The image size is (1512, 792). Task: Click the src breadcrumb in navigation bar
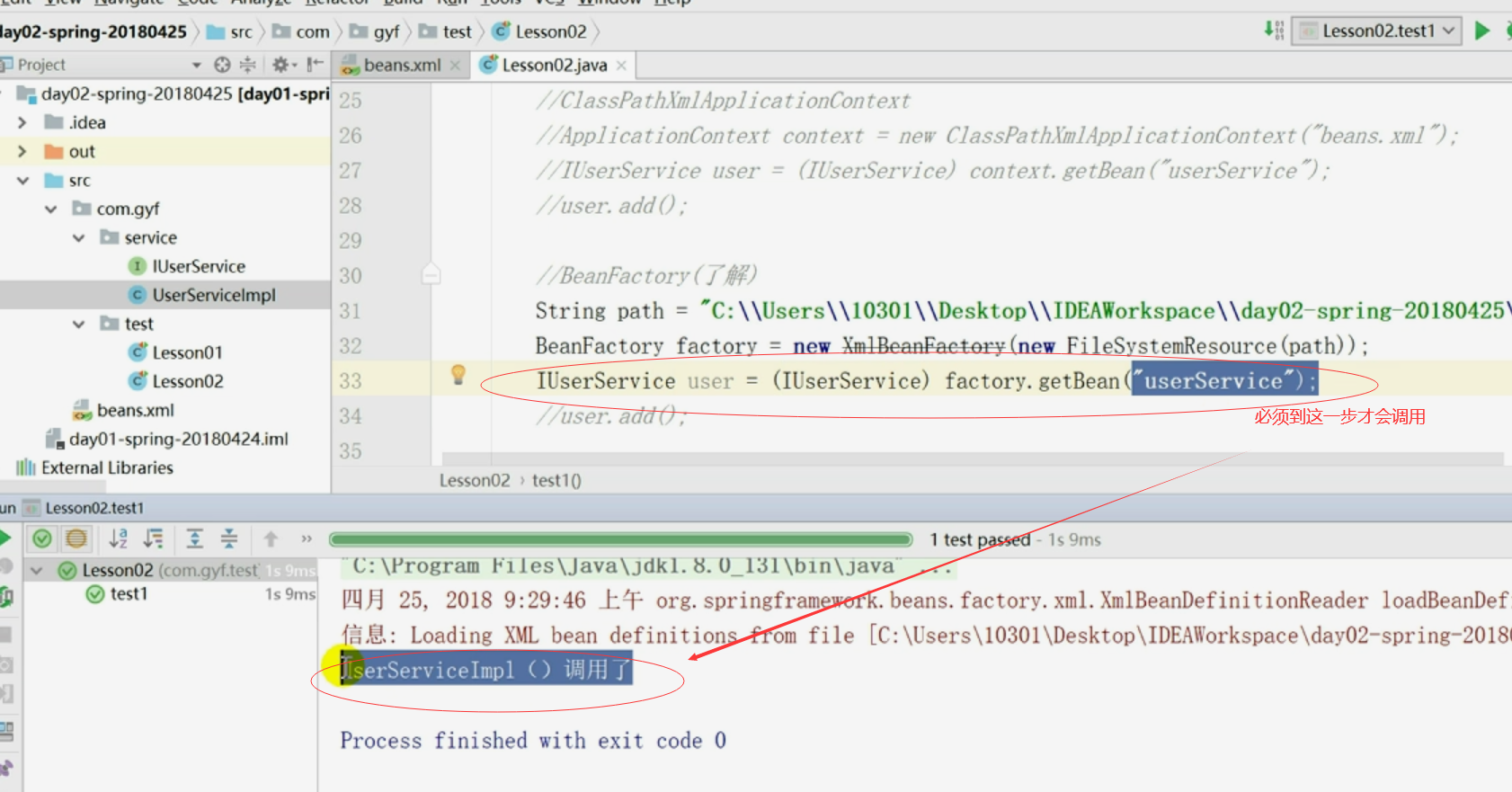coord(229,32)
